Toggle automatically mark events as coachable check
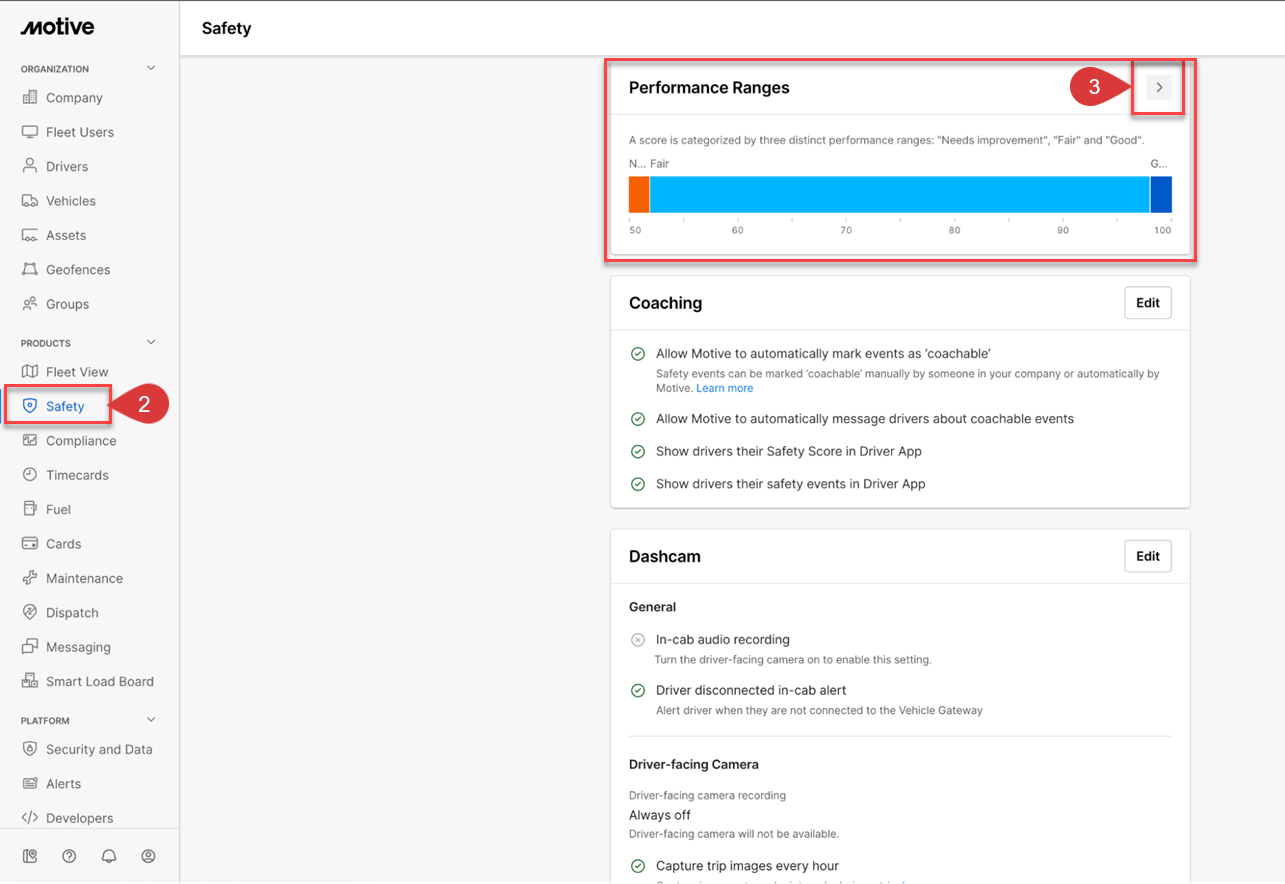The image size is (1285, 884). pos(638,354)
